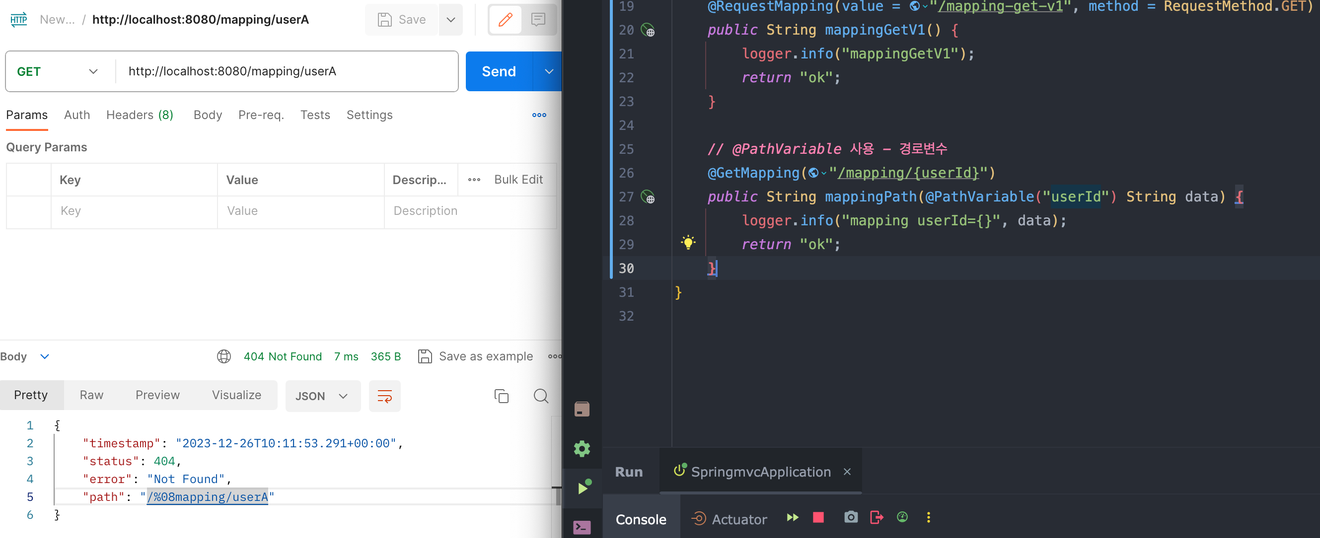Image resolution: width=1320 pixels, height=538 pixels.
Task: Switch to the Params tab
Action: coord(27,115)
